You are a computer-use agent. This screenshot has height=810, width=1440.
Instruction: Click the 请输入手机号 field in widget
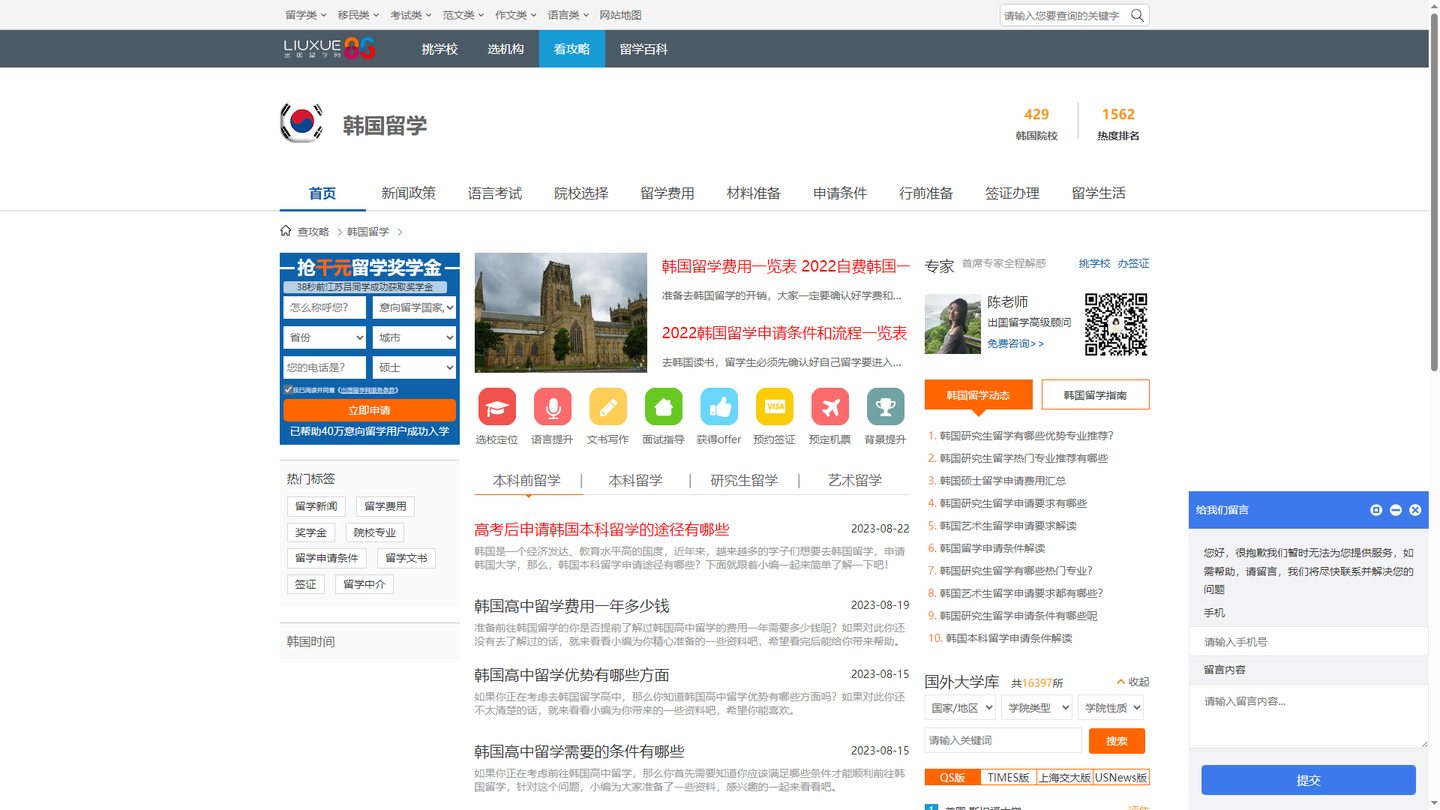(x=1308, y=642)
